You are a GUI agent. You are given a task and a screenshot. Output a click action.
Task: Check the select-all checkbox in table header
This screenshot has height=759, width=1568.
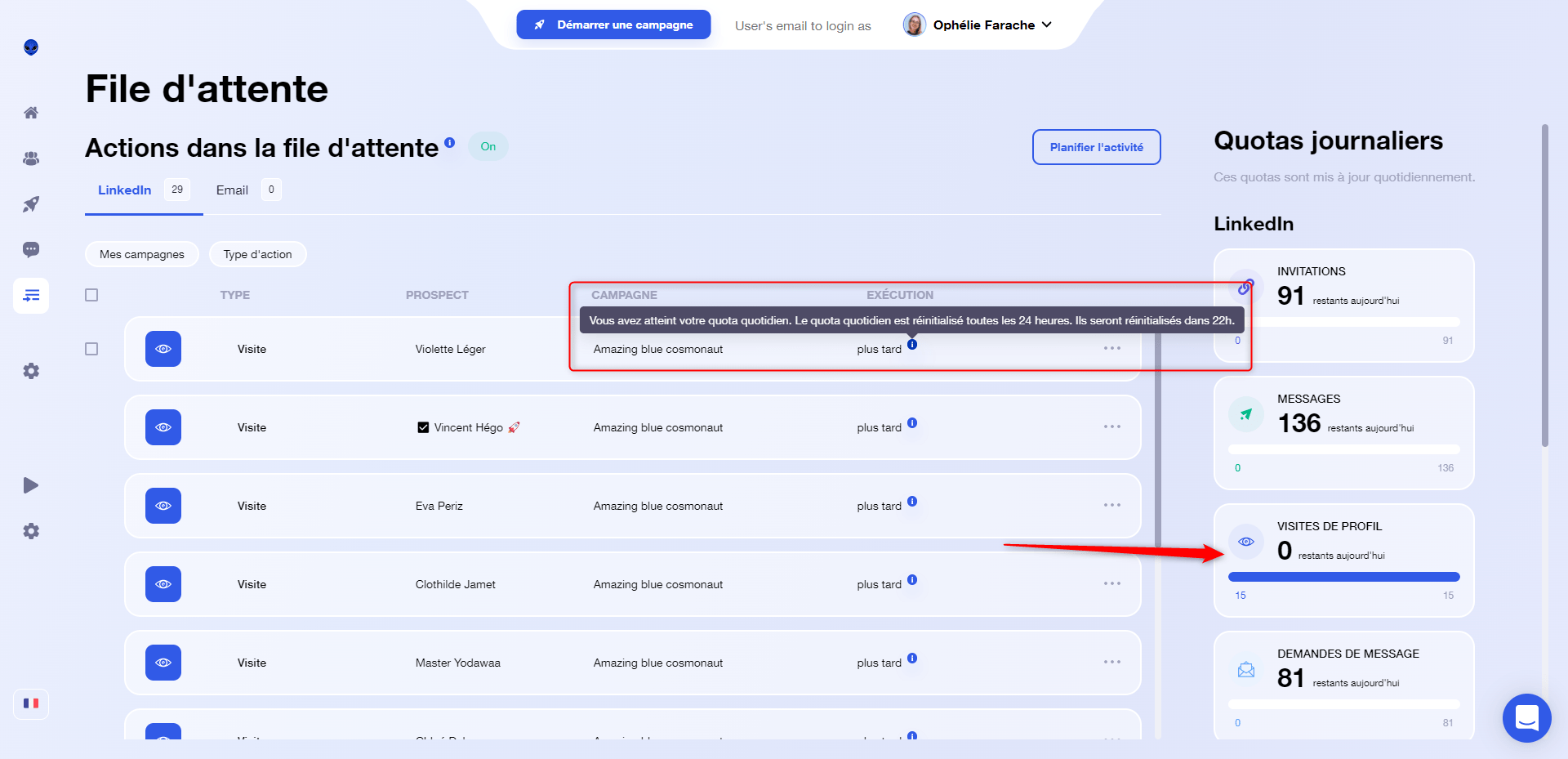pyautogui.click(x=91, y=295)
